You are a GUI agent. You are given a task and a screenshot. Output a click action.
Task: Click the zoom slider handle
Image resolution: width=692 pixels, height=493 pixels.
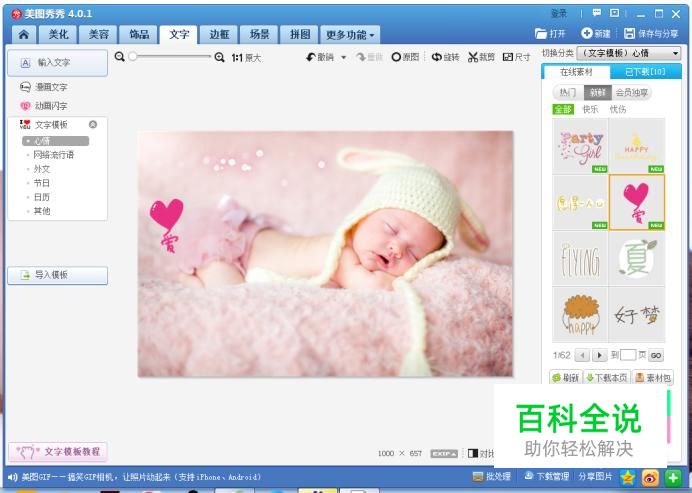click(x=132, y=56)
